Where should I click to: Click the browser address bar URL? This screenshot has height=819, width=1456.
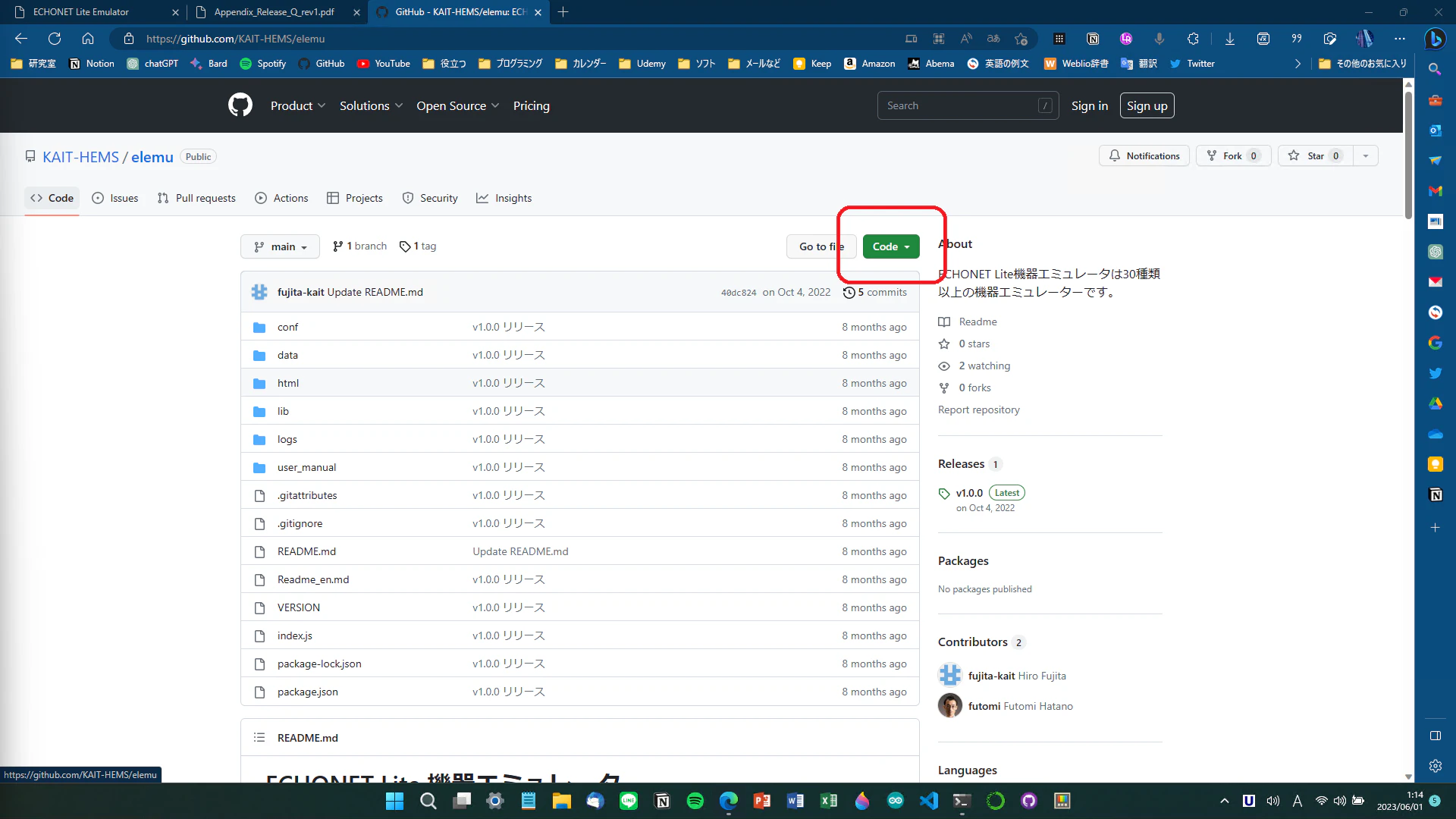(x=235, y=39)
